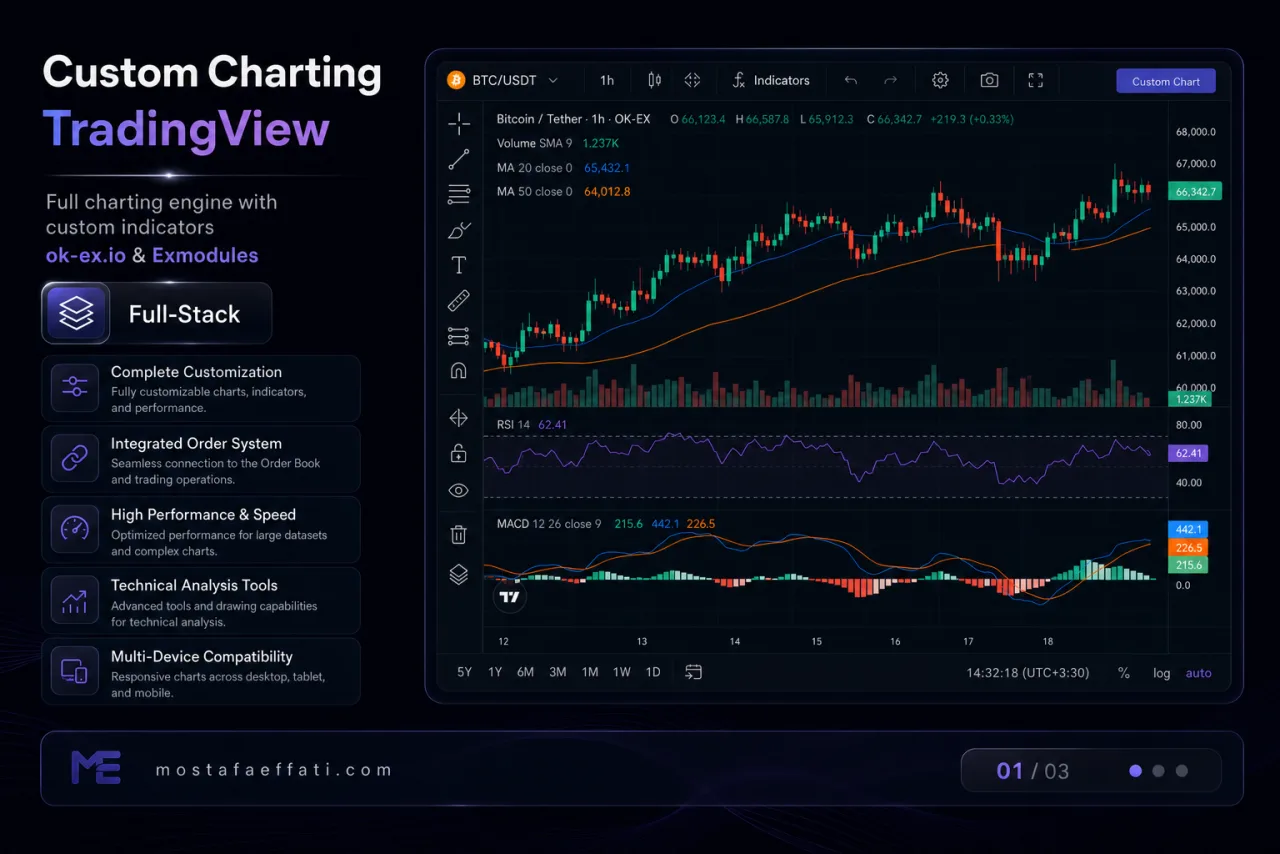Toggle the auto scale
Viewport: 1280px width, 854px height.
(x=1198, y=673)
